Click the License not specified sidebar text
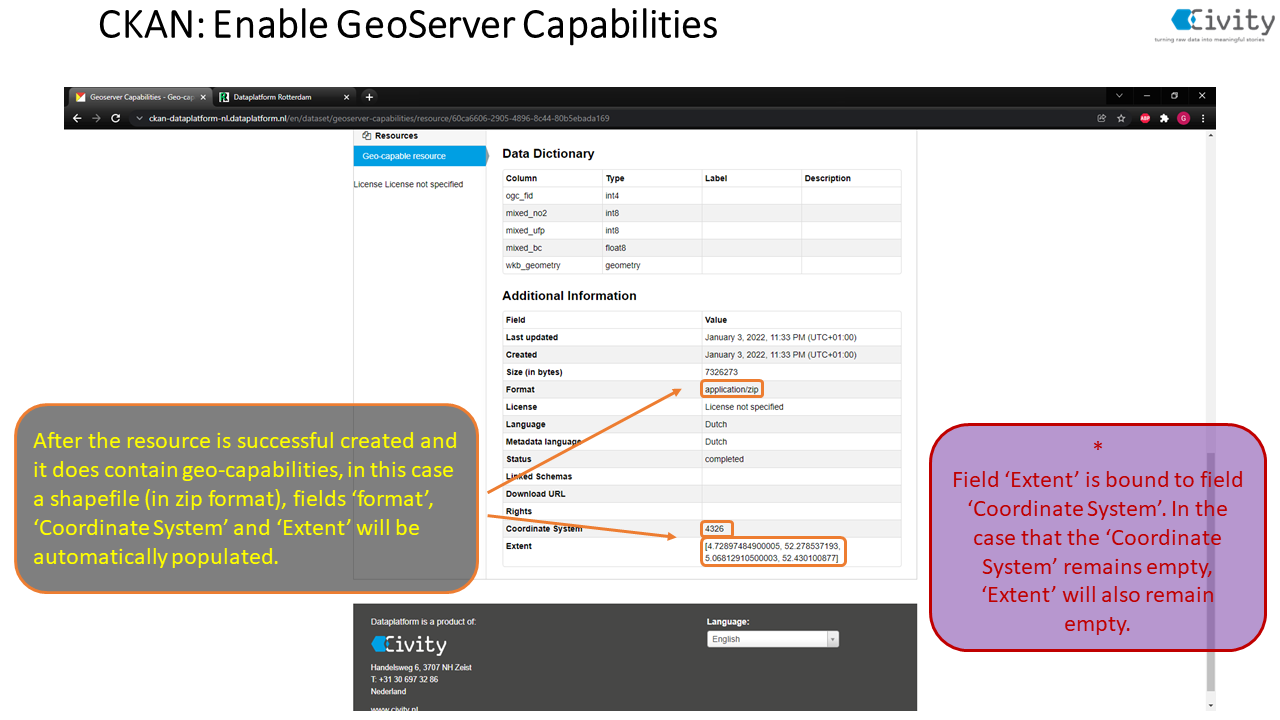 (x=408, y=184)
